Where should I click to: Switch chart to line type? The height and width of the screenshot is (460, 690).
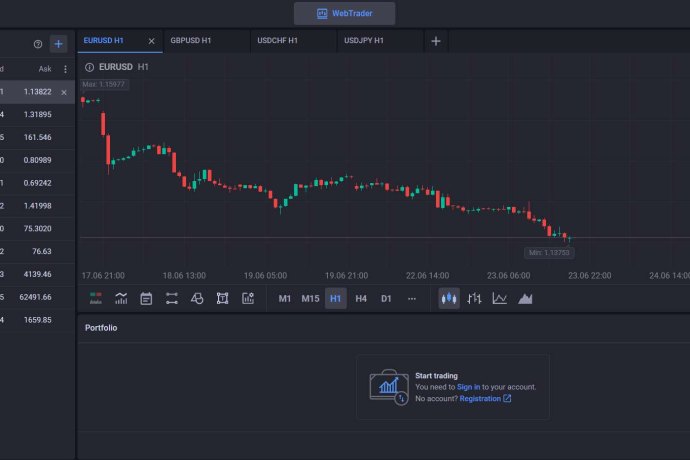click(x=499, y=298)
